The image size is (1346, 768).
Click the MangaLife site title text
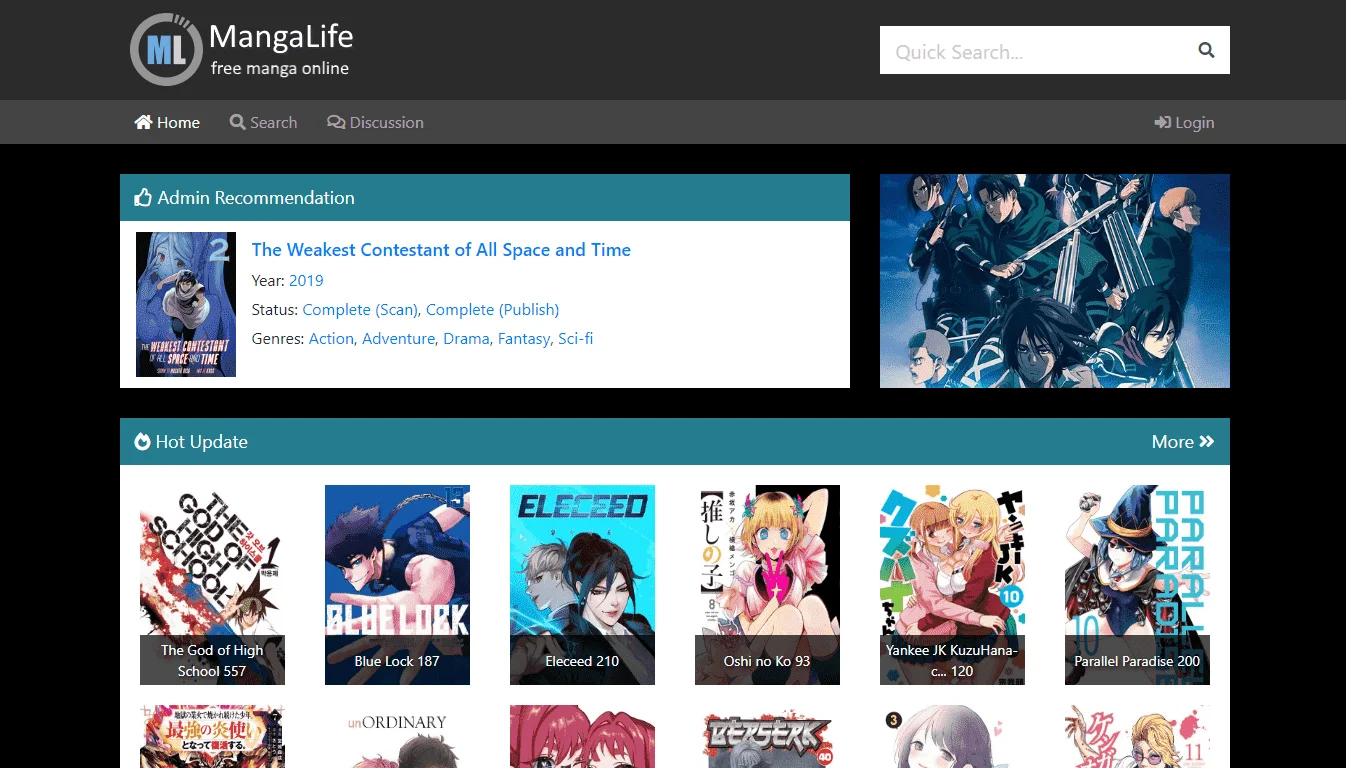point(281,38)
